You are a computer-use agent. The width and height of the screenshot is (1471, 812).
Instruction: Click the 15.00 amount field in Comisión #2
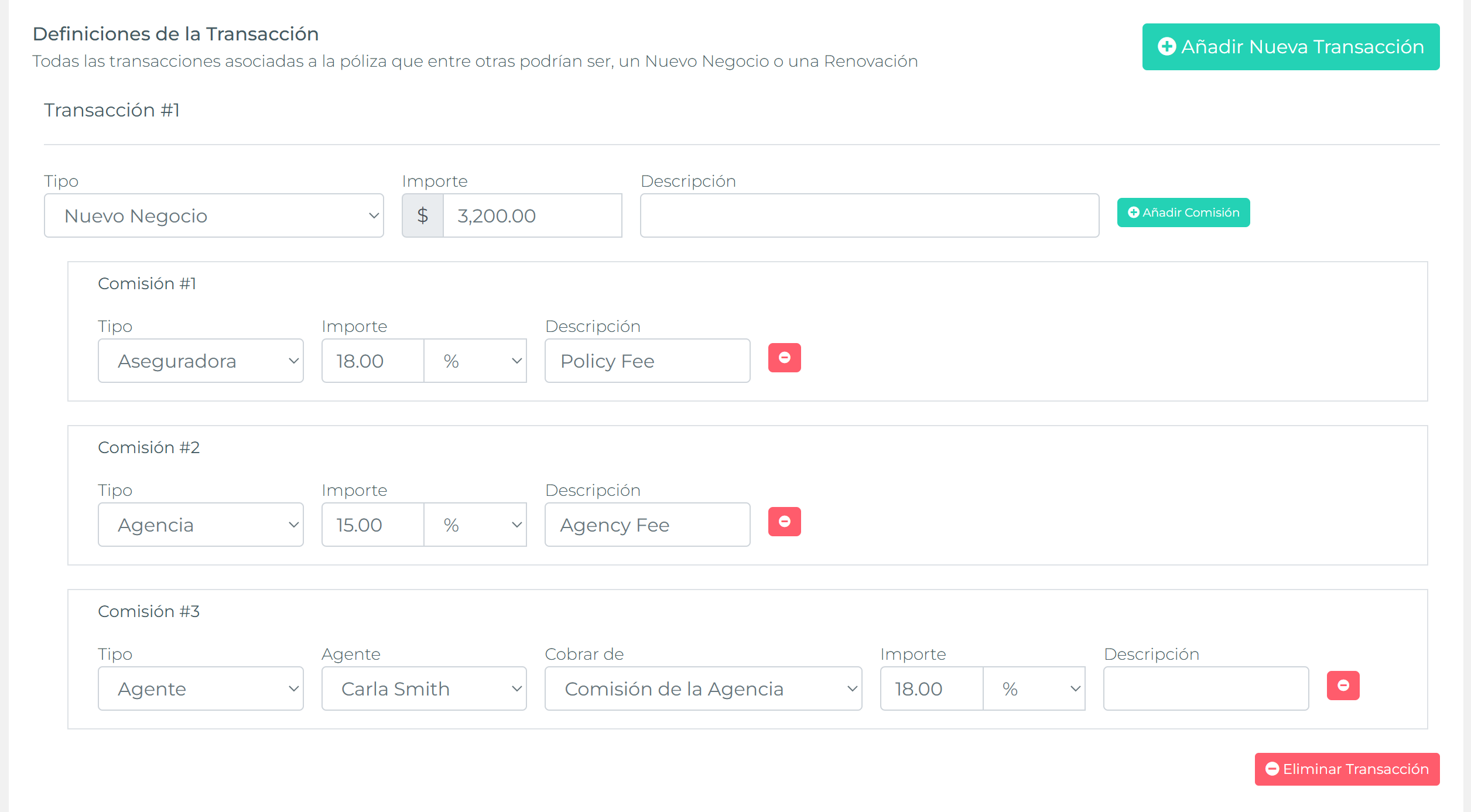click(372, 525)
